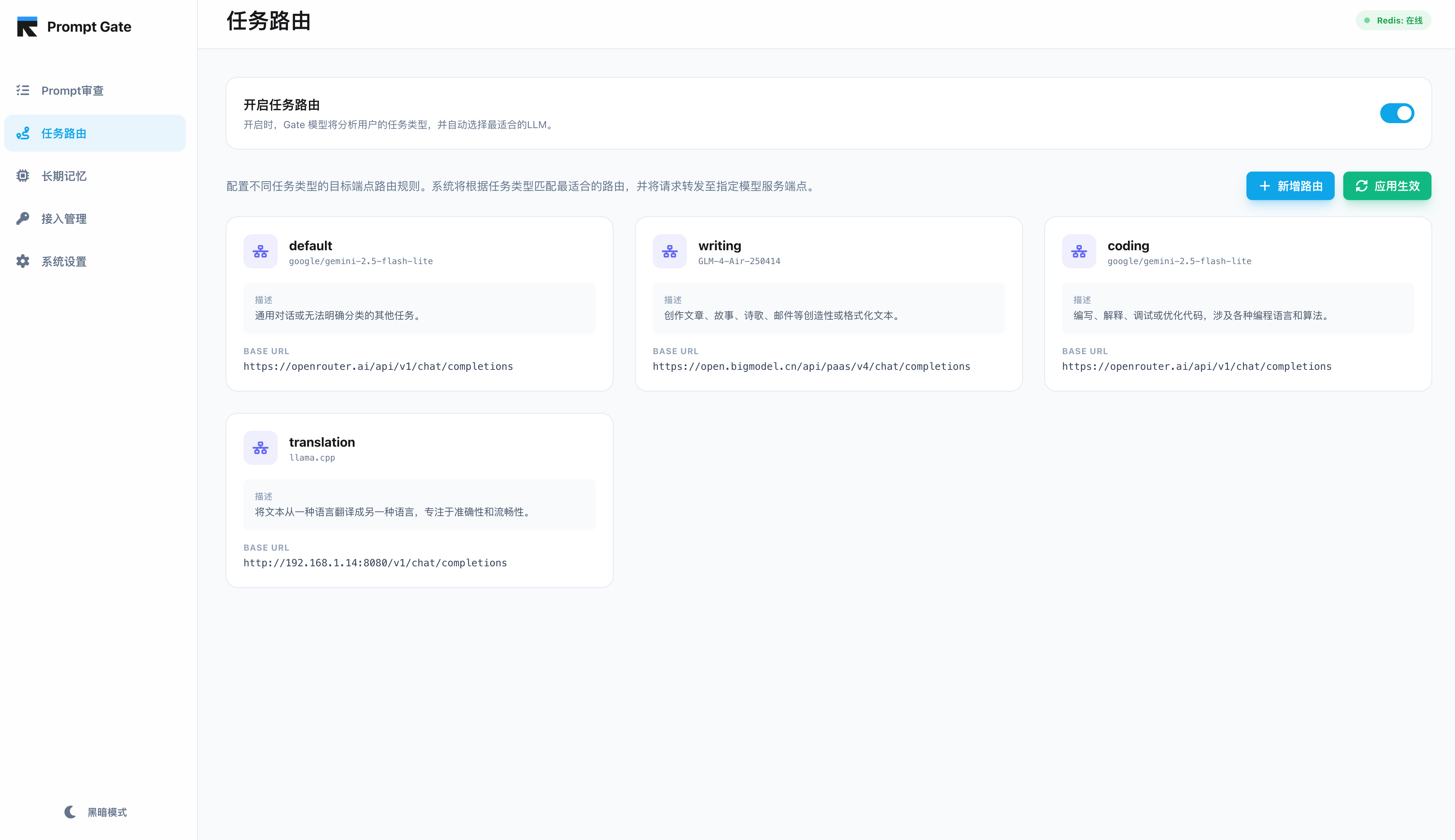Click the Prompt审查 checklist icon

(x=22, y=90)
